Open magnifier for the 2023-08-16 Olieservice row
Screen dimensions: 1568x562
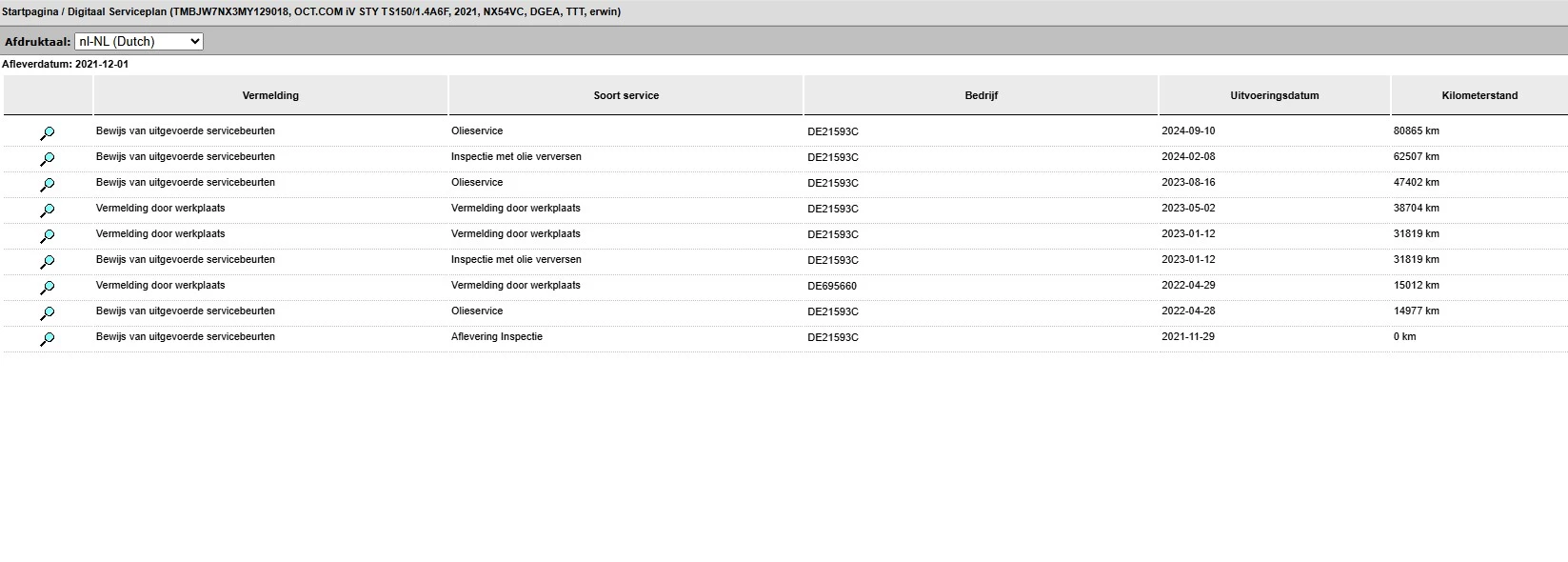tap(47, 185)
